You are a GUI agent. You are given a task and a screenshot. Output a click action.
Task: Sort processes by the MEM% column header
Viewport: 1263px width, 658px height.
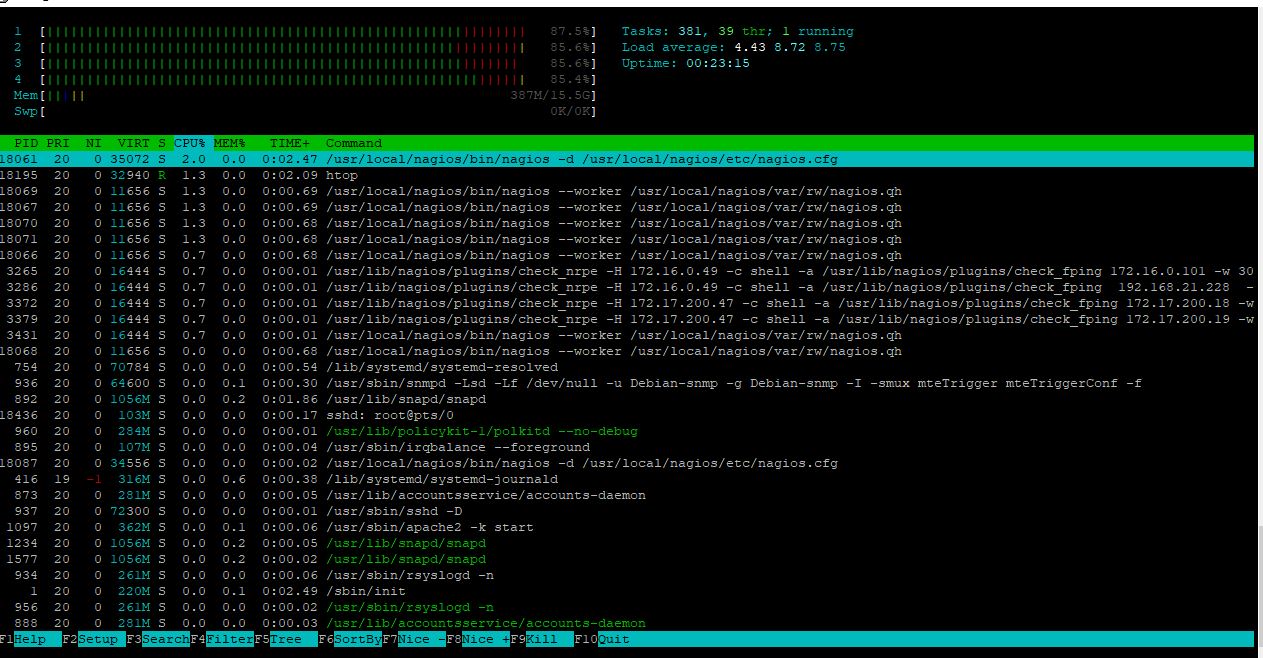229,143
